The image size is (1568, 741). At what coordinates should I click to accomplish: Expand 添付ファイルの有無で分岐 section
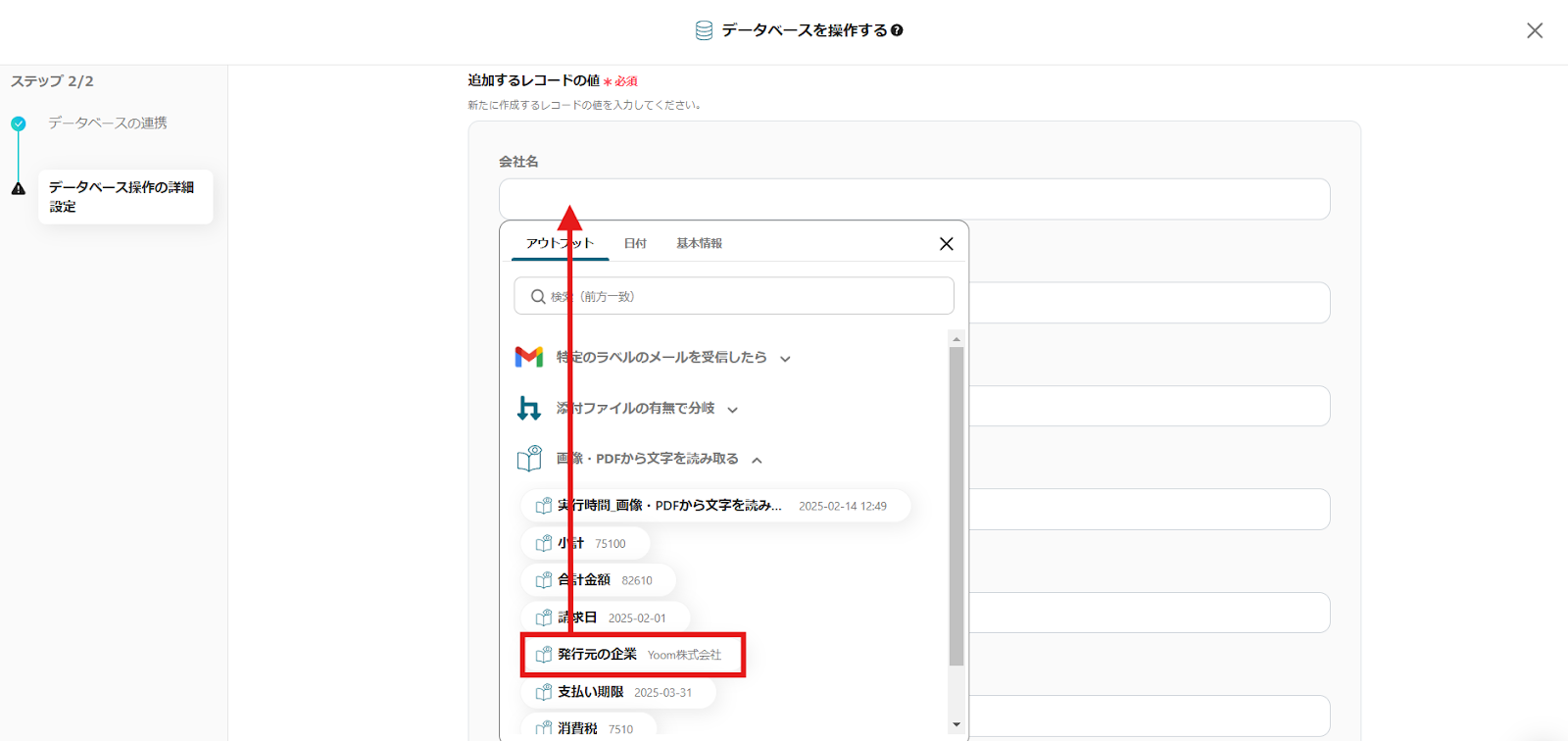(732, 410)
